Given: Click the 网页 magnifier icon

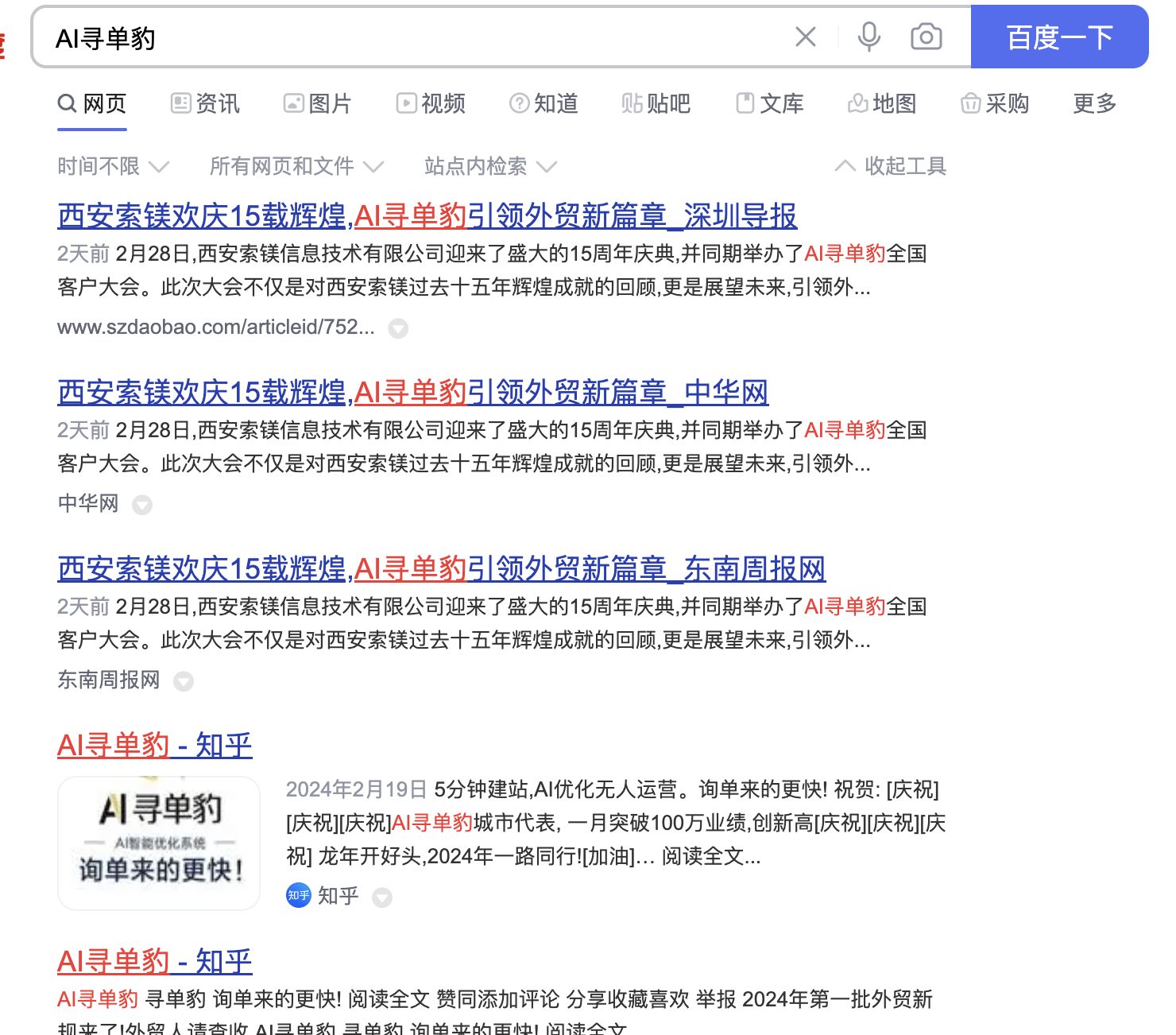Looking at the screenshot, I should click(68, 103).
